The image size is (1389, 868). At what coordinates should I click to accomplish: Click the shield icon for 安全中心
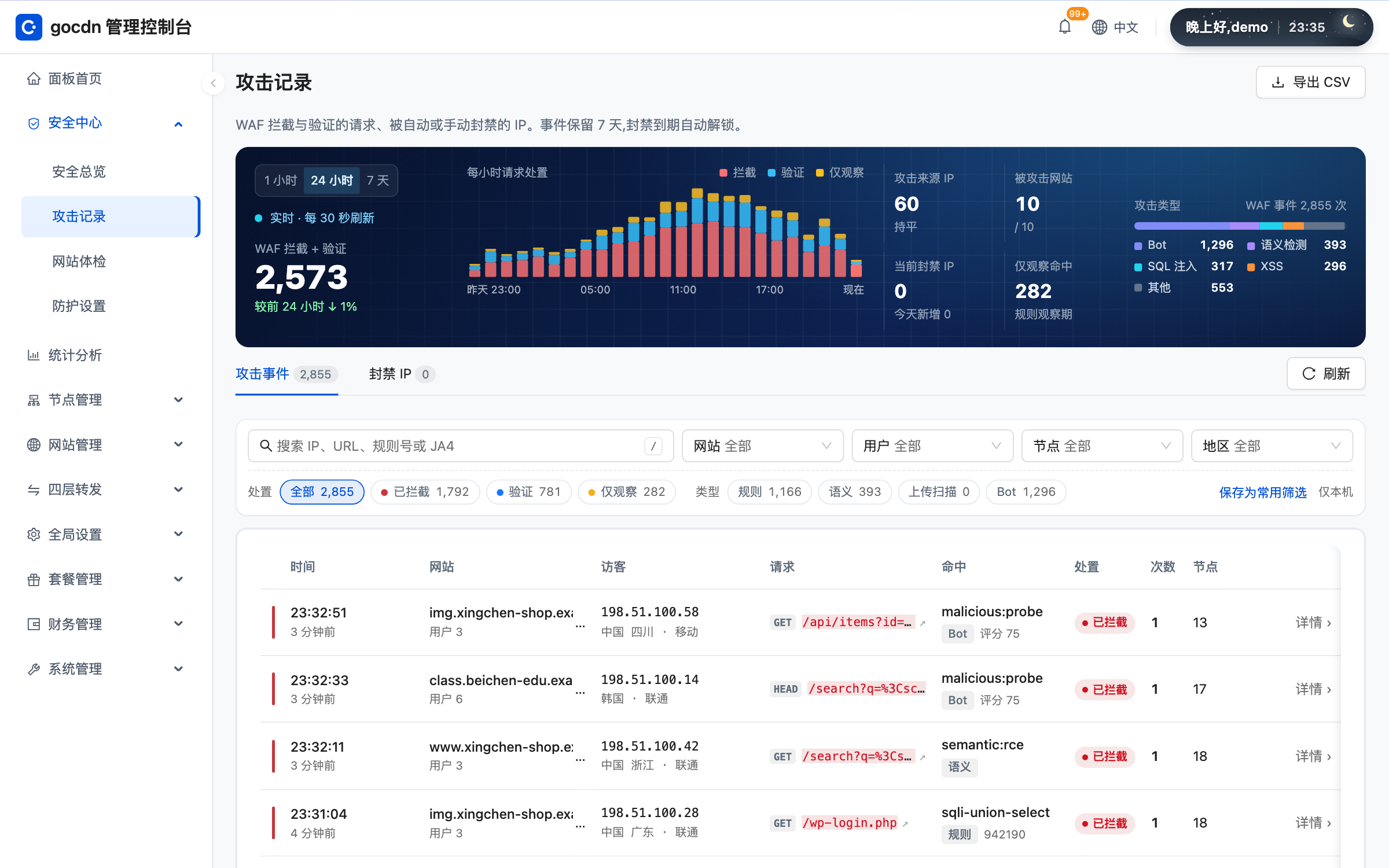point(34,123)
